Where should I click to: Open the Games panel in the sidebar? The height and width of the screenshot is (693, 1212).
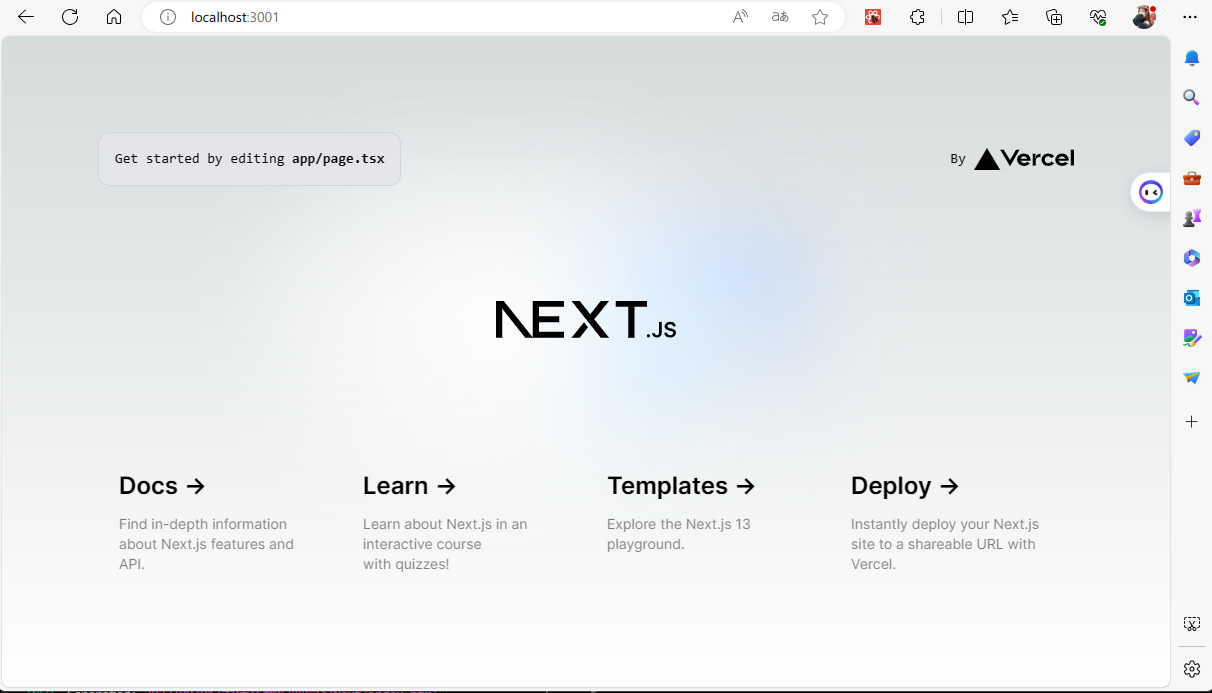tap(1191, 217)
